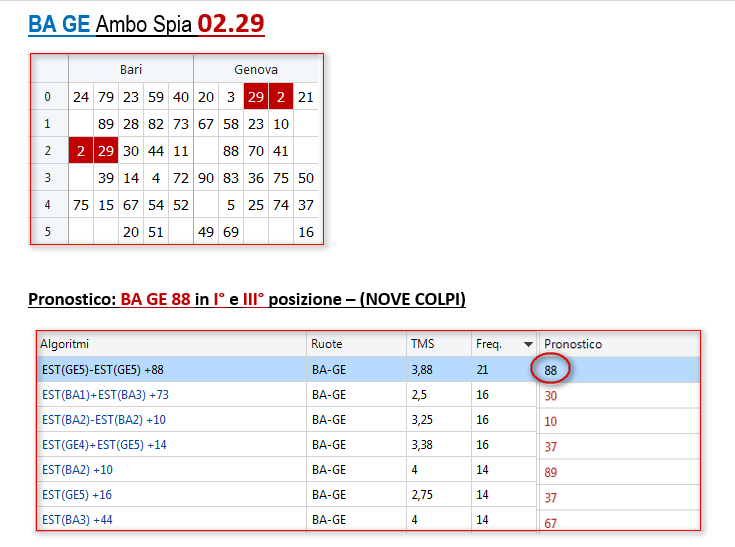Click cell 90 in the Genova row 3
Viewport: 735px width, 547px height.
point(206,178)
